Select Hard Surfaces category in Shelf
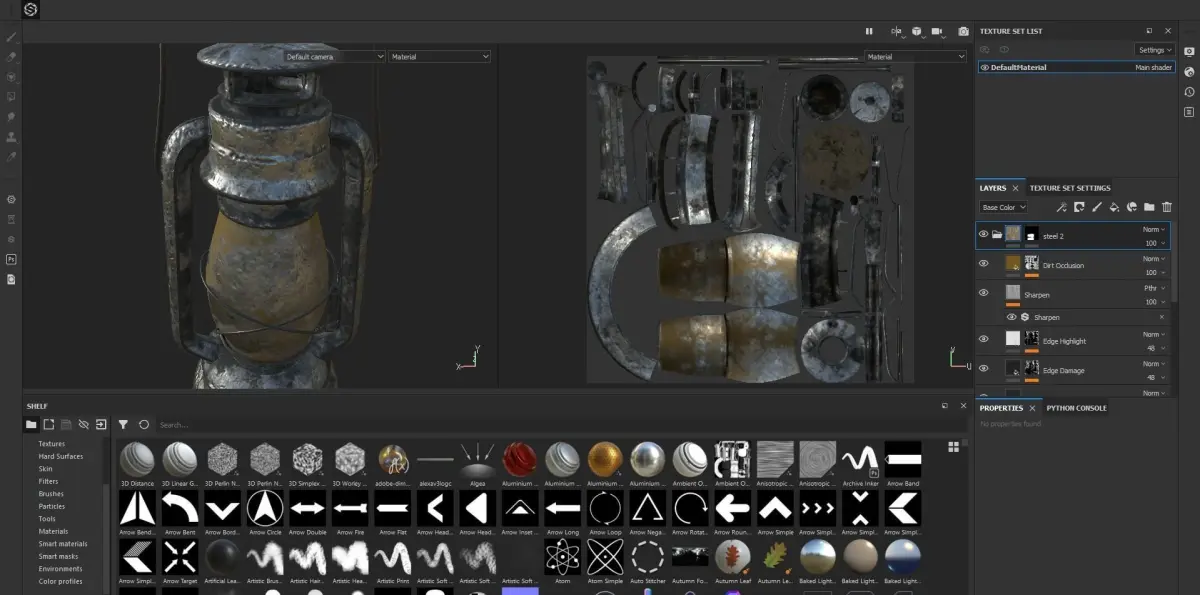Image resolution: width=1200 pixels, height=595 pixels. (61, 456)
